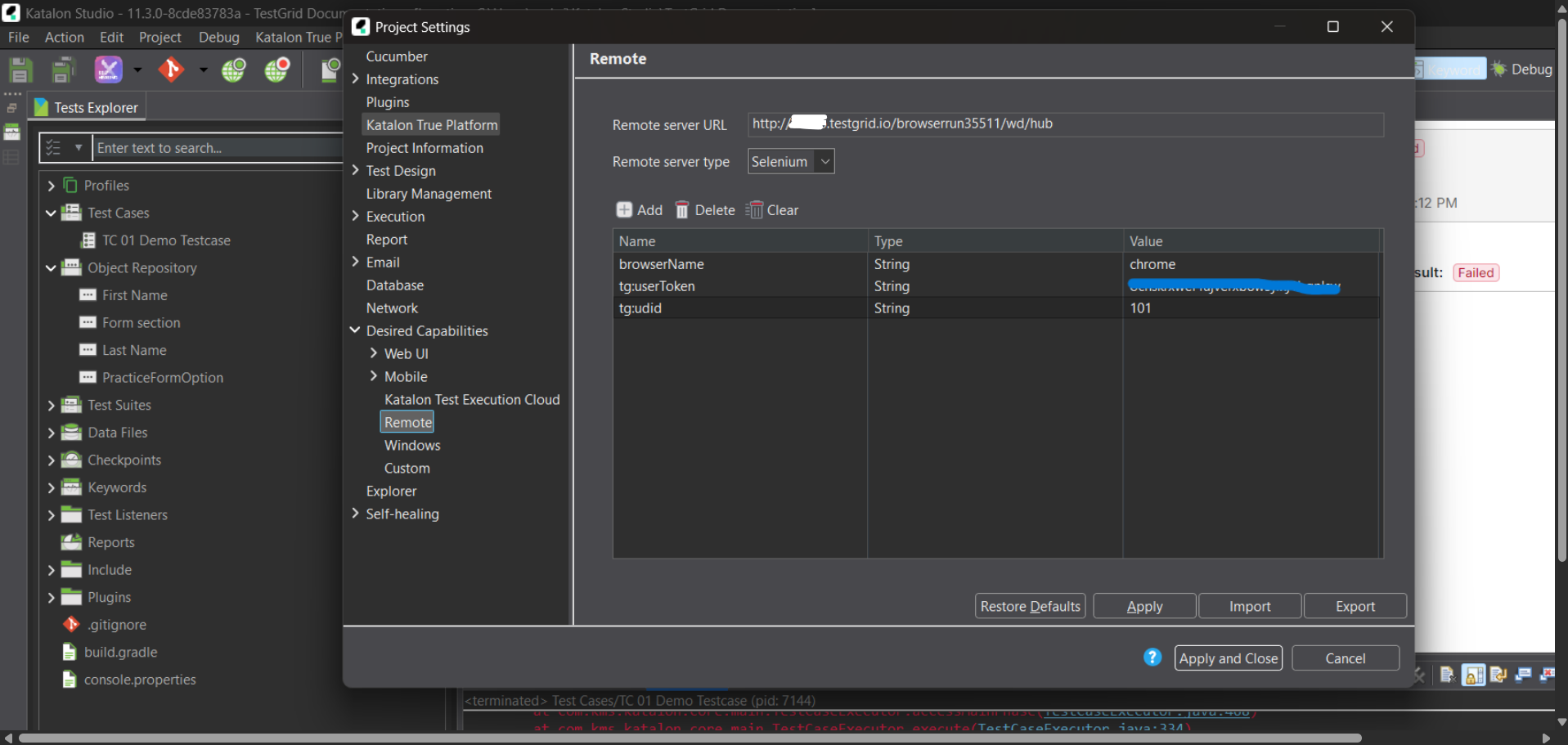Open the File menu

[x=18, y=38]
